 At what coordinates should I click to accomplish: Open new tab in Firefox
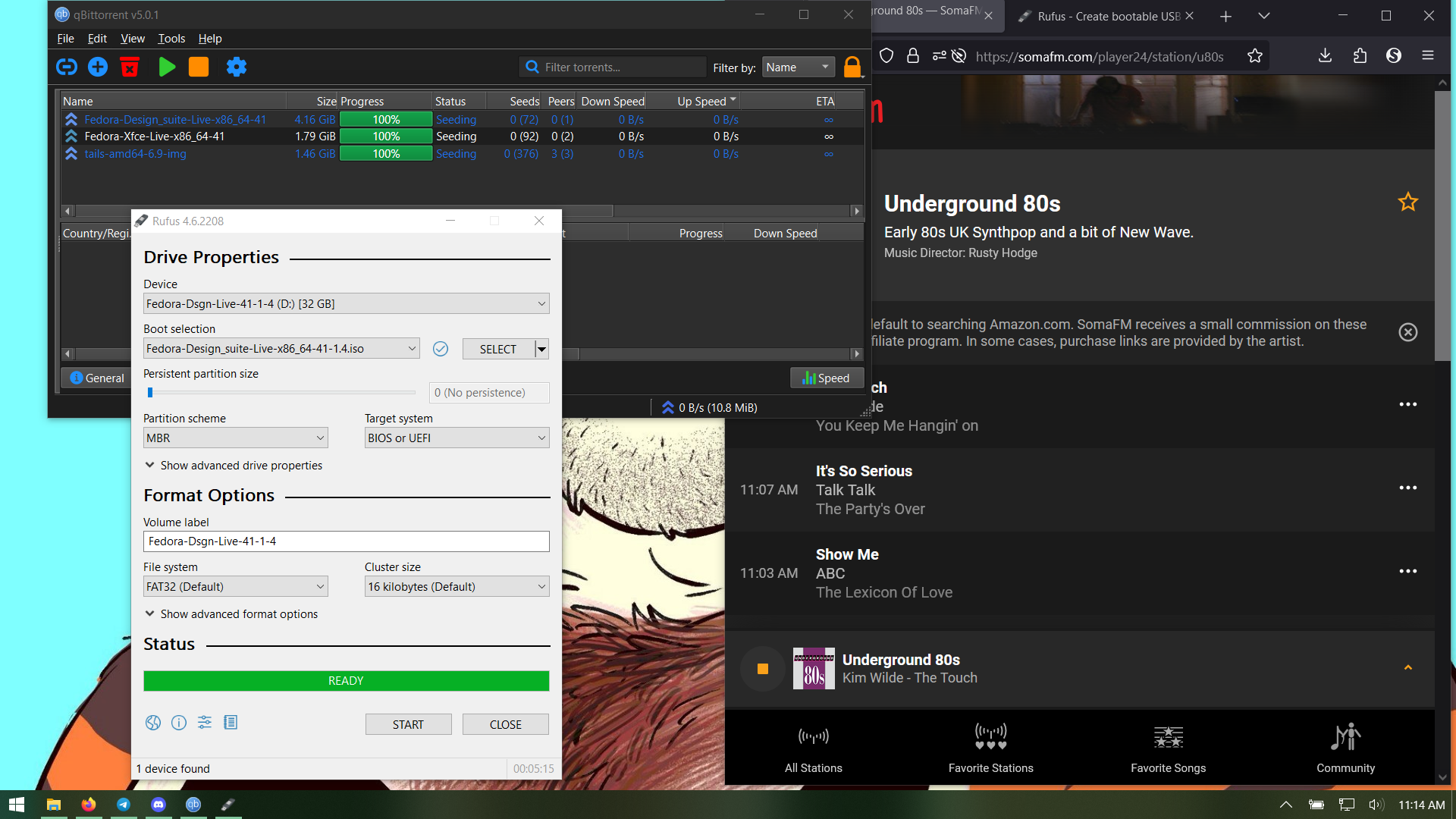pos(1225,16)
